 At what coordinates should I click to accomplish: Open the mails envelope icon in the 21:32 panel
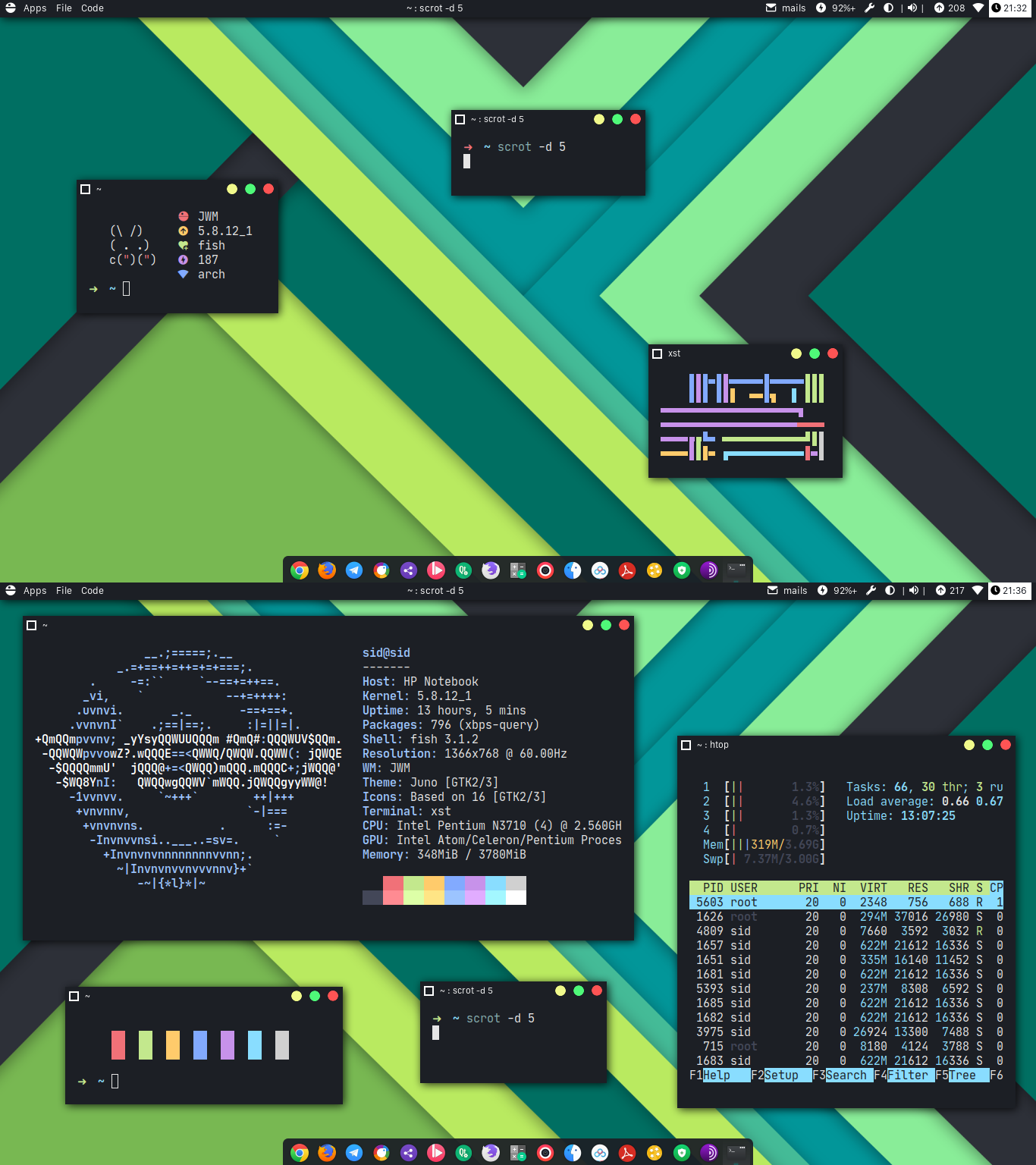(771, 8)
